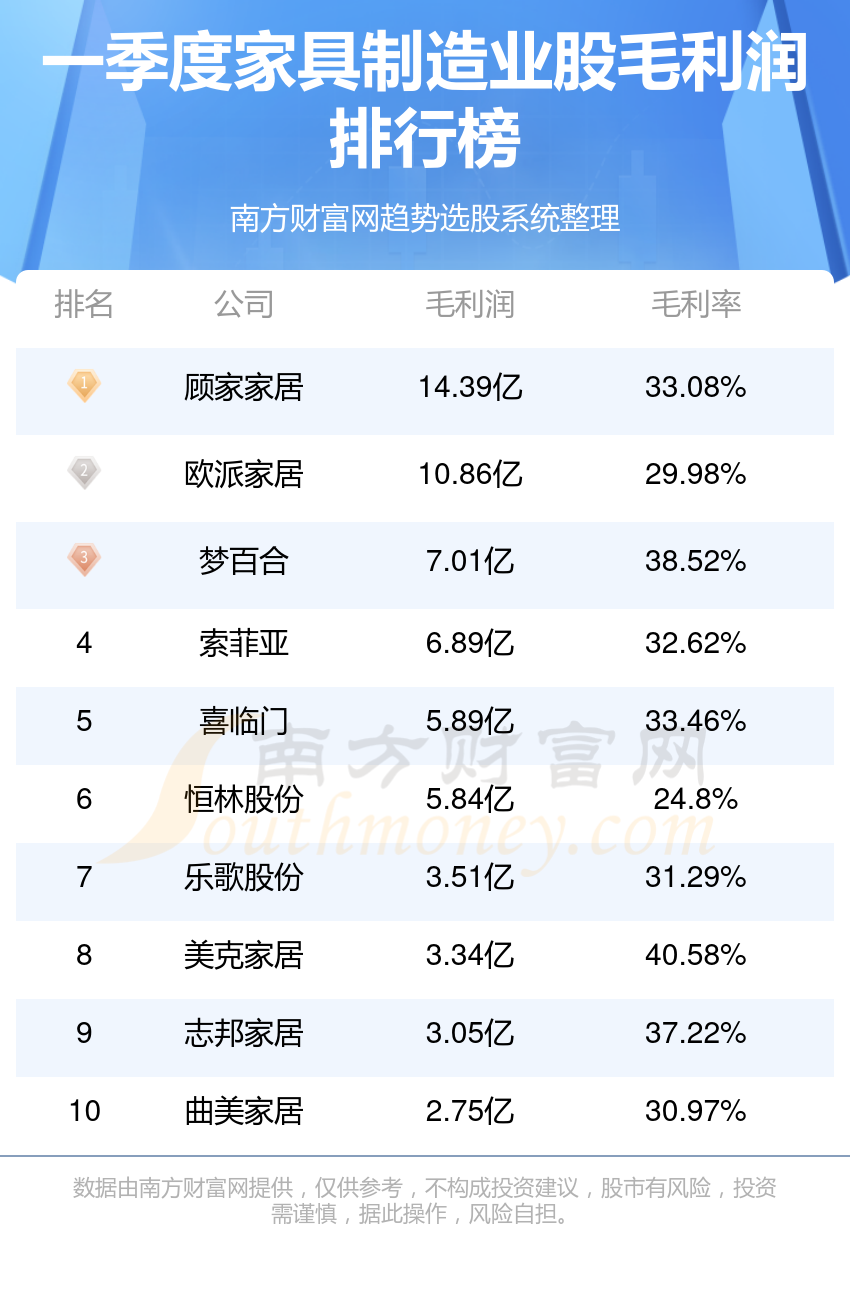This screenshot has height=1300, width=850.
Task: Open company 顾家家居 in the table
Action: point(244,387)
